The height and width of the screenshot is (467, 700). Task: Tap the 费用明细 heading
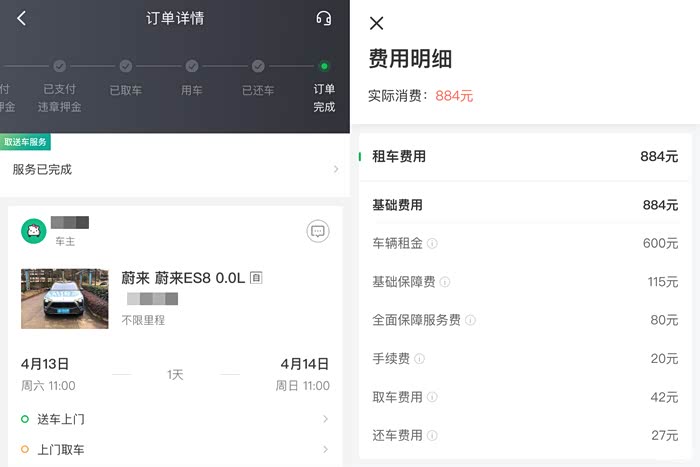pyautogui.click(x=410, y=58)
